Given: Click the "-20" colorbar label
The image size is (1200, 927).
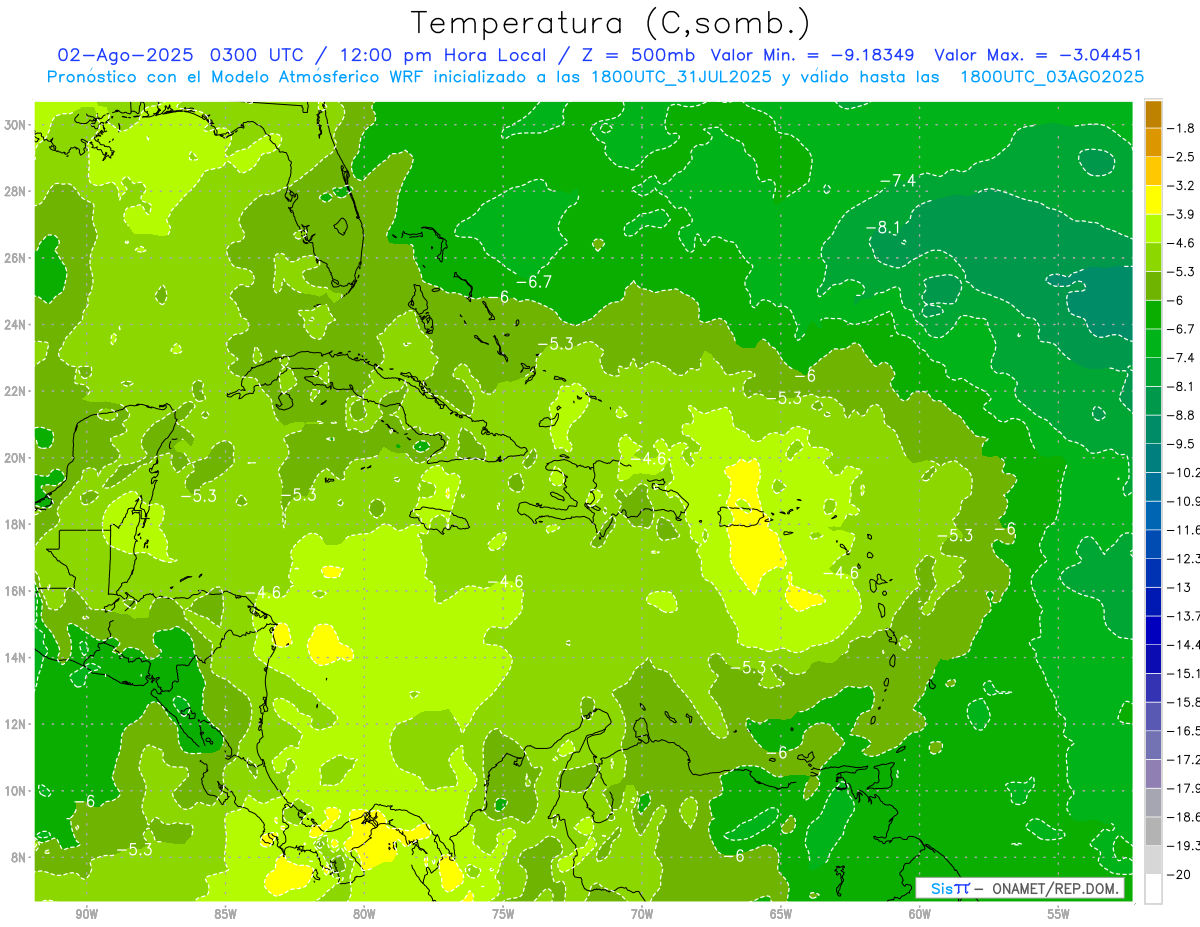Looking at the screenshot, I should [x=1178, y=875].
